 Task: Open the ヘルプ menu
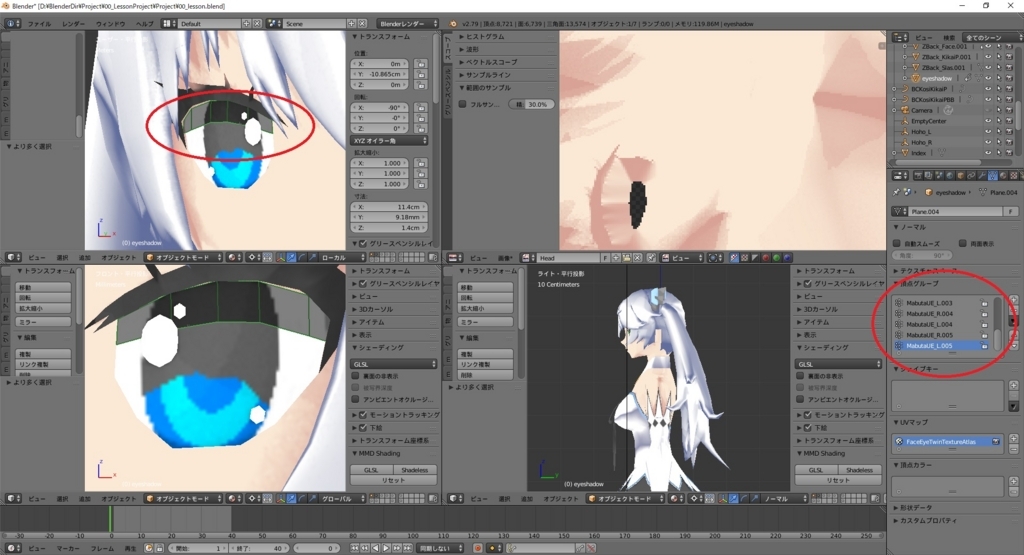coord(144,24)
